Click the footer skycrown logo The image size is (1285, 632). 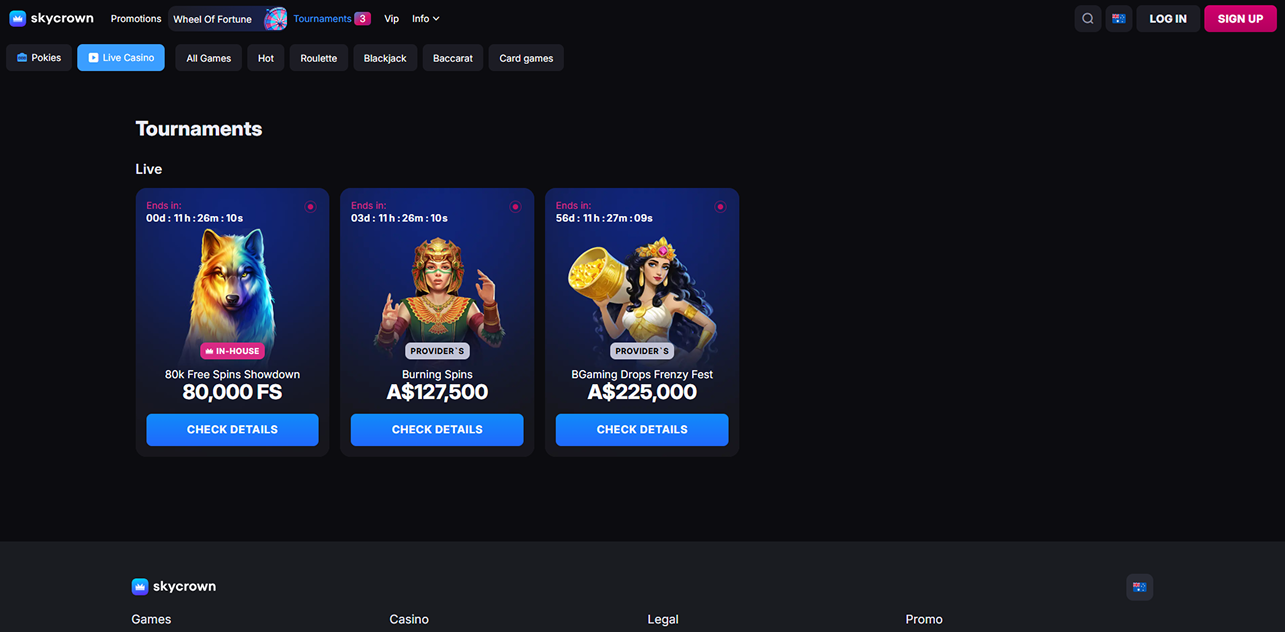coord(174,586)
